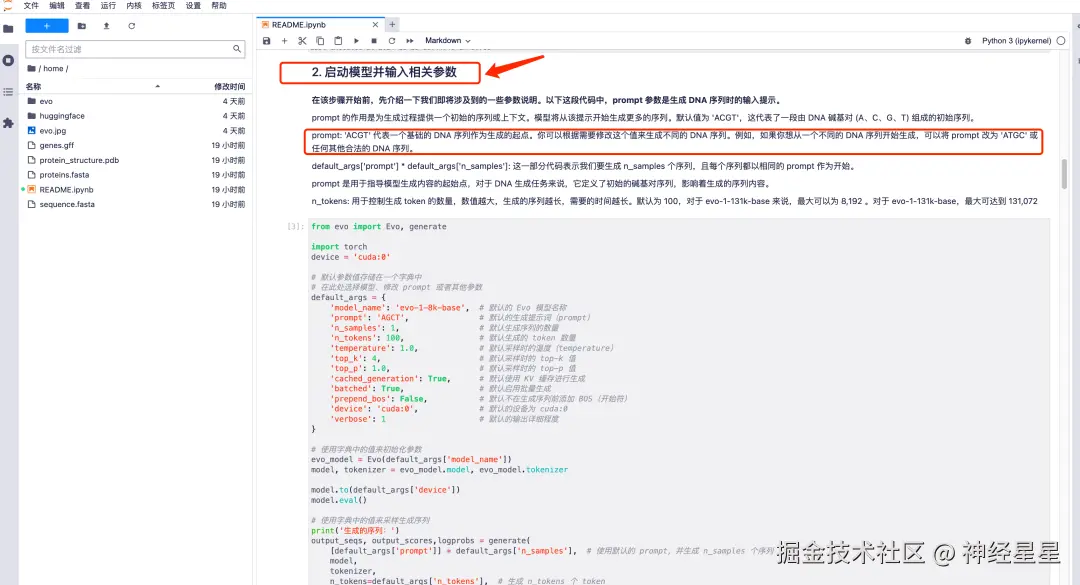Click the blue new launcher plus button
Screen dimensions: 1080x585
(x=47, y=26)
